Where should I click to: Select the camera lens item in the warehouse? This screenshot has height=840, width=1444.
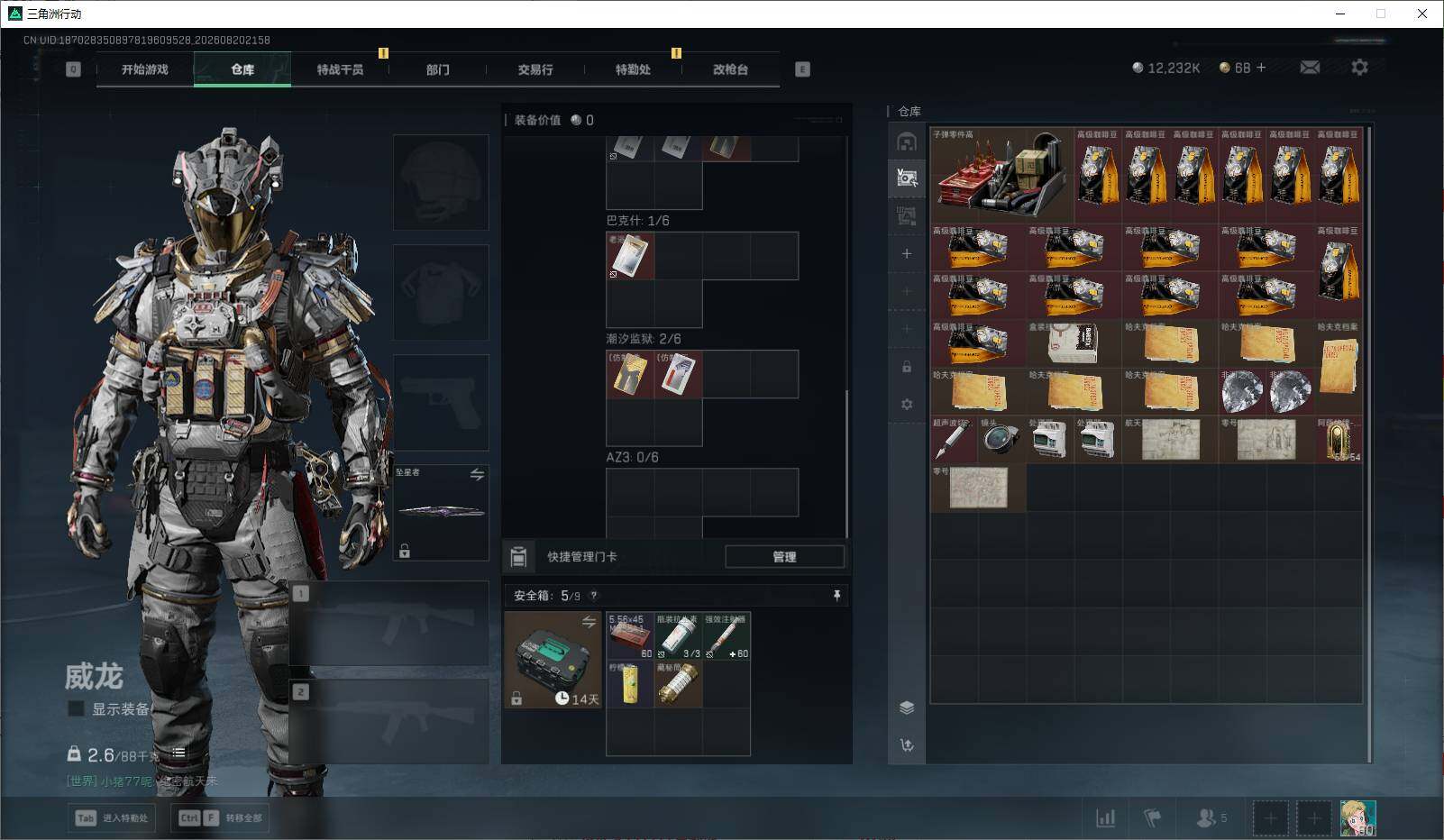coord(1001,440)
